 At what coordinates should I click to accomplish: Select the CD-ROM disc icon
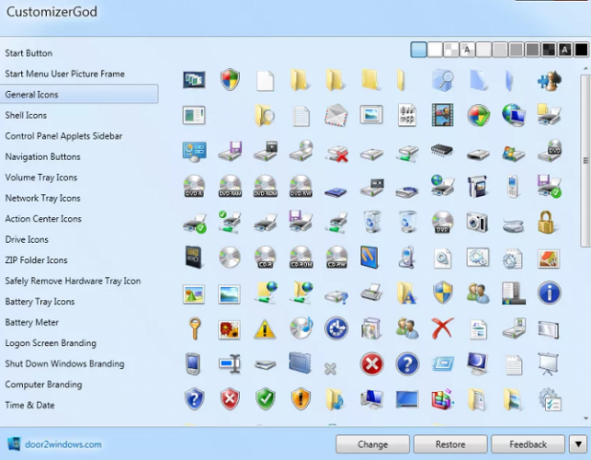[301, 257]
